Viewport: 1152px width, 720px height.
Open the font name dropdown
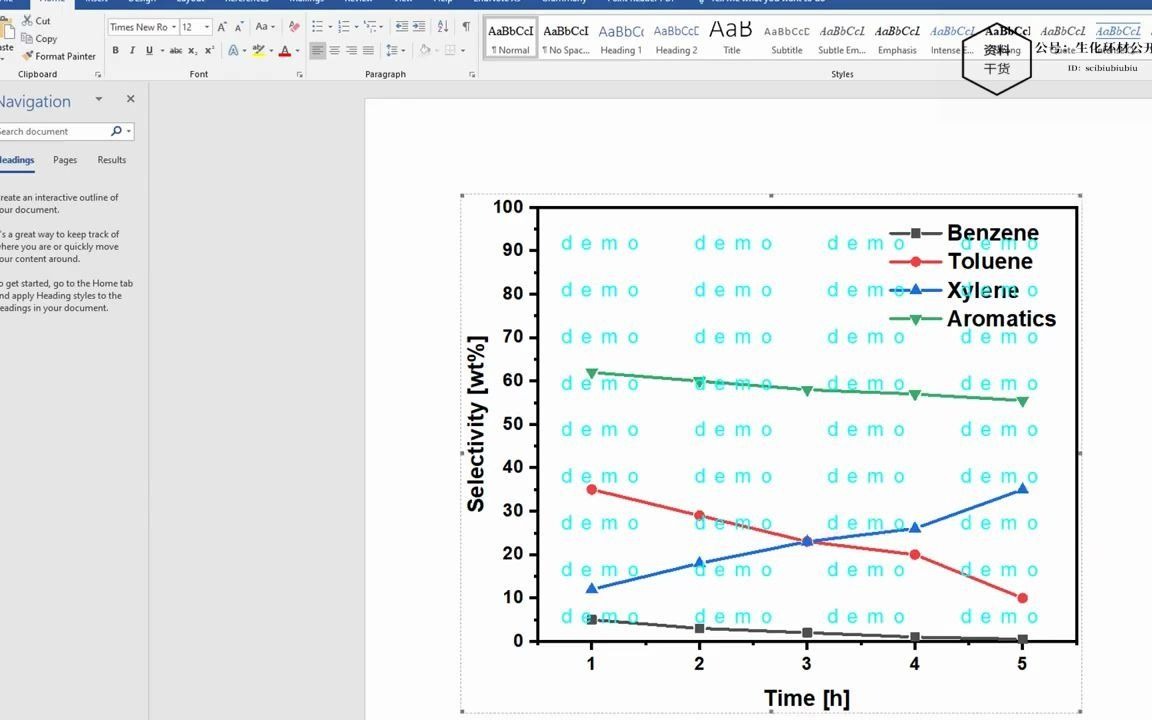pos(174,27)
